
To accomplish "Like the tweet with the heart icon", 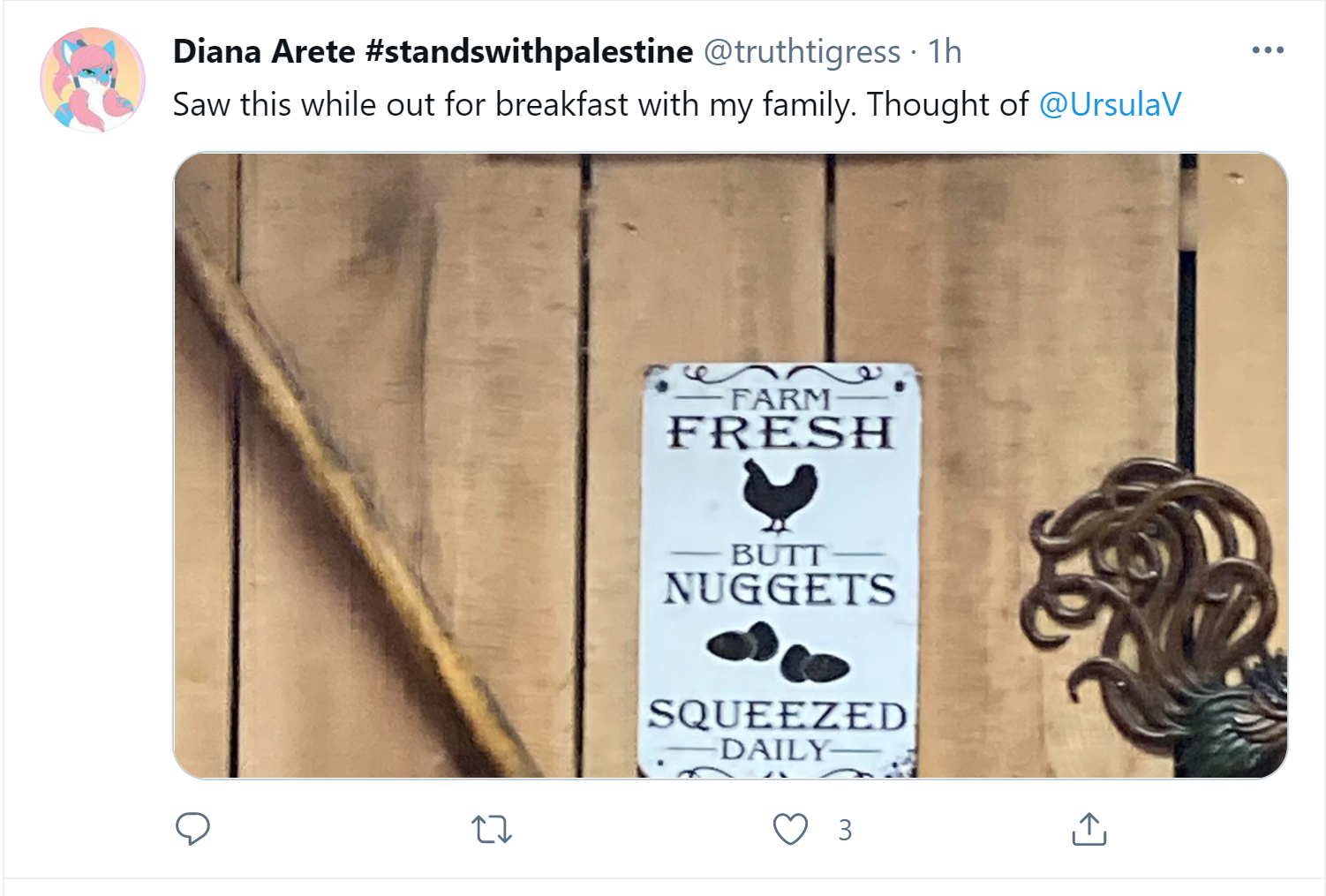I will (x=790, y=829).
